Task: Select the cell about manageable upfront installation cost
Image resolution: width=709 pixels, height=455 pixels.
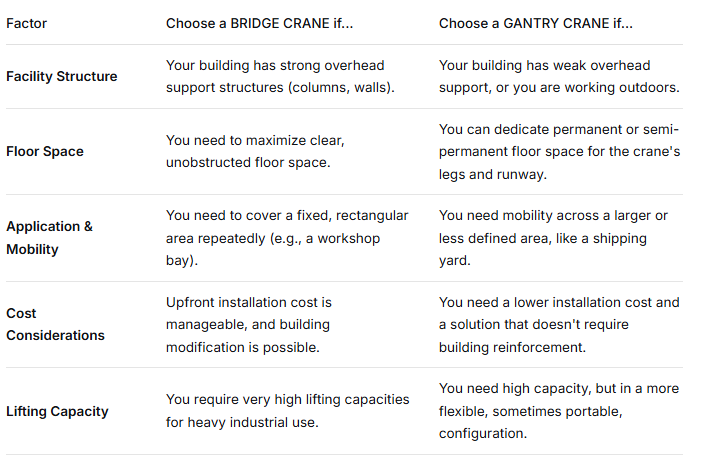Action: coord(262,324)
